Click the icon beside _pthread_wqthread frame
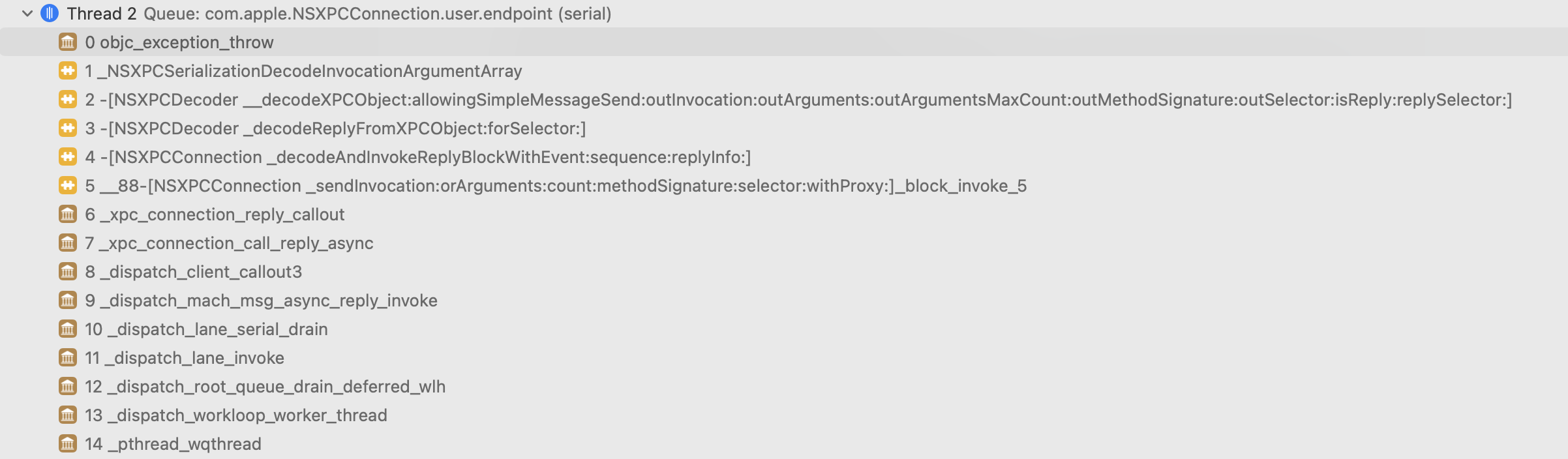Viewport: 1568px width, 459px height. click(x=68, y=443)
